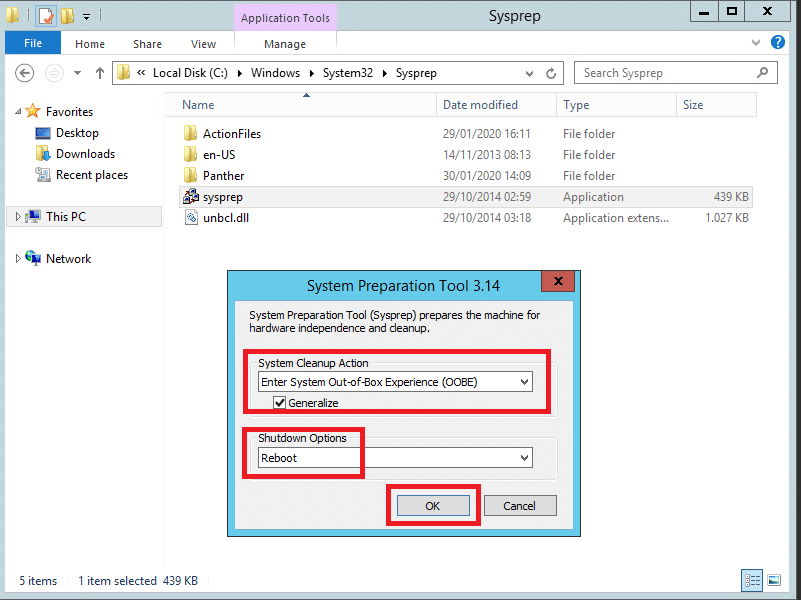Image resolution: width=801 pixels, height=600 pixels.
Task: Expand the This PC tree node
Action: (18, 217)
